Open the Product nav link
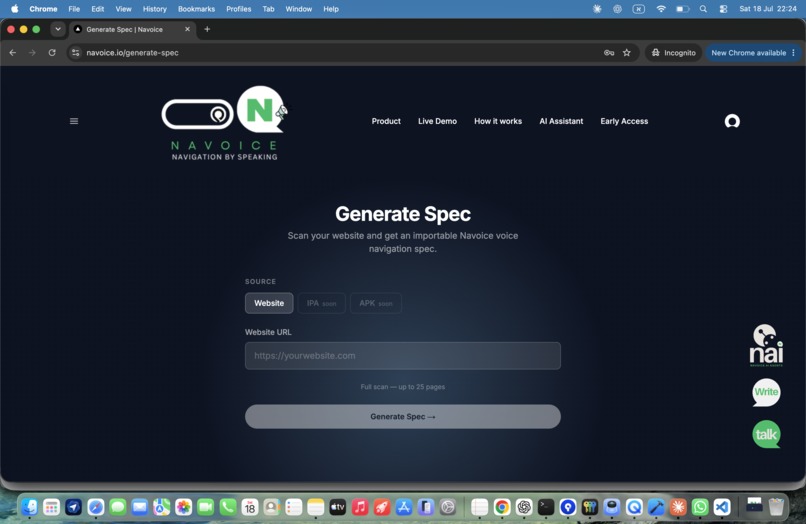This screenshot has width=806, height=524. pyautogui.click(x=386, y=121)
